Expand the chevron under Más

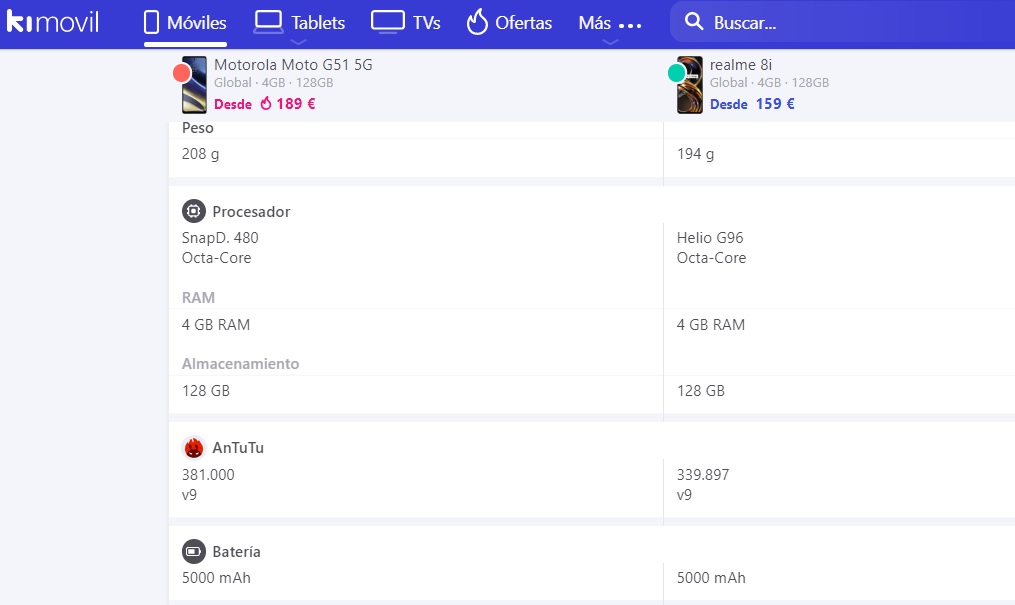[x=610, y=42]
